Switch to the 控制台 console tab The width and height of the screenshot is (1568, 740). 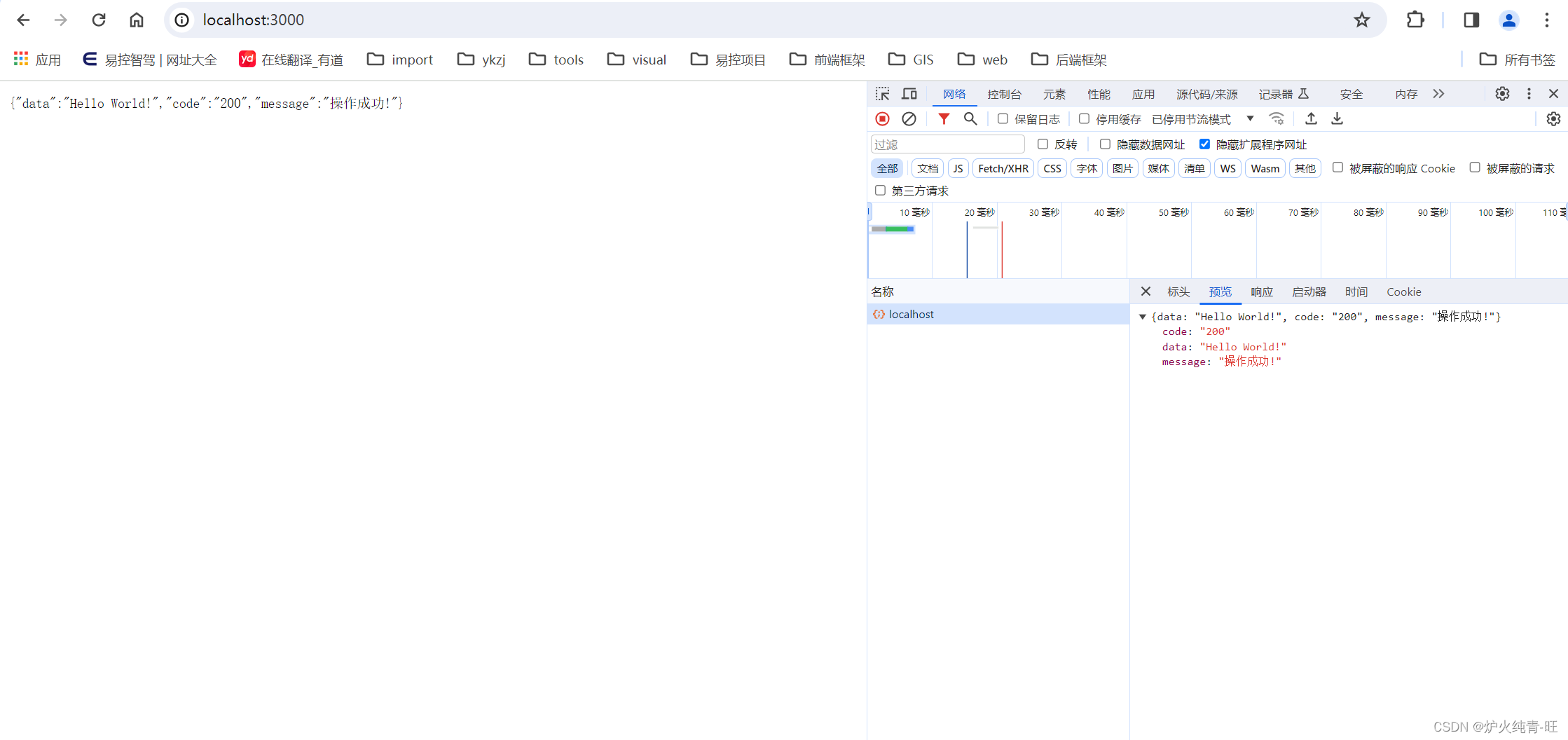1004,94
